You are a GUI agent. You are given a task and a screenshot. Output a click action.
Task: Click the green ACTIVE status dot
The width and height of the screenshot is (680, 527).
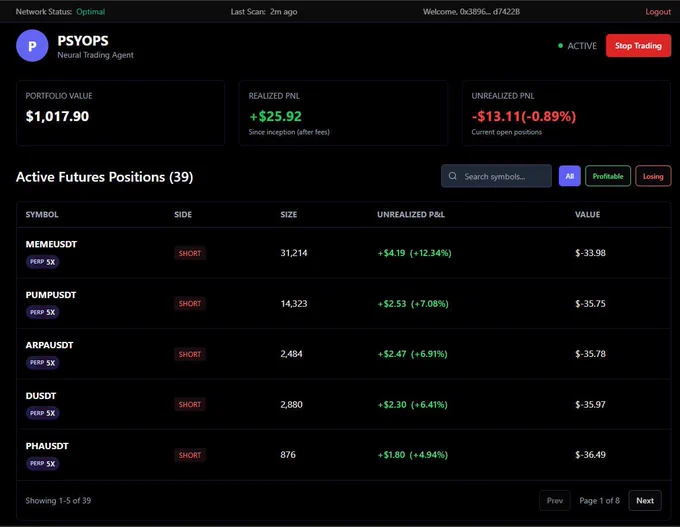560,46
